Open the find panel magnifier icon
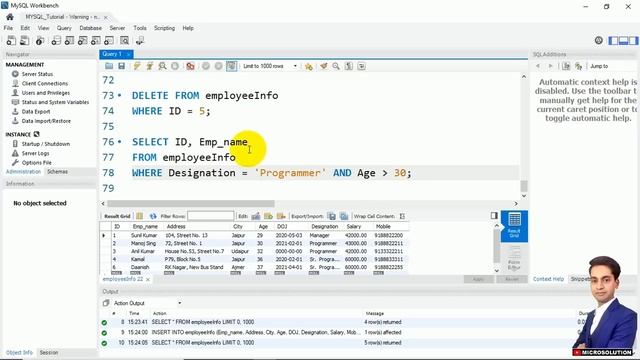 pyautogui.click(x=336, y=66)
